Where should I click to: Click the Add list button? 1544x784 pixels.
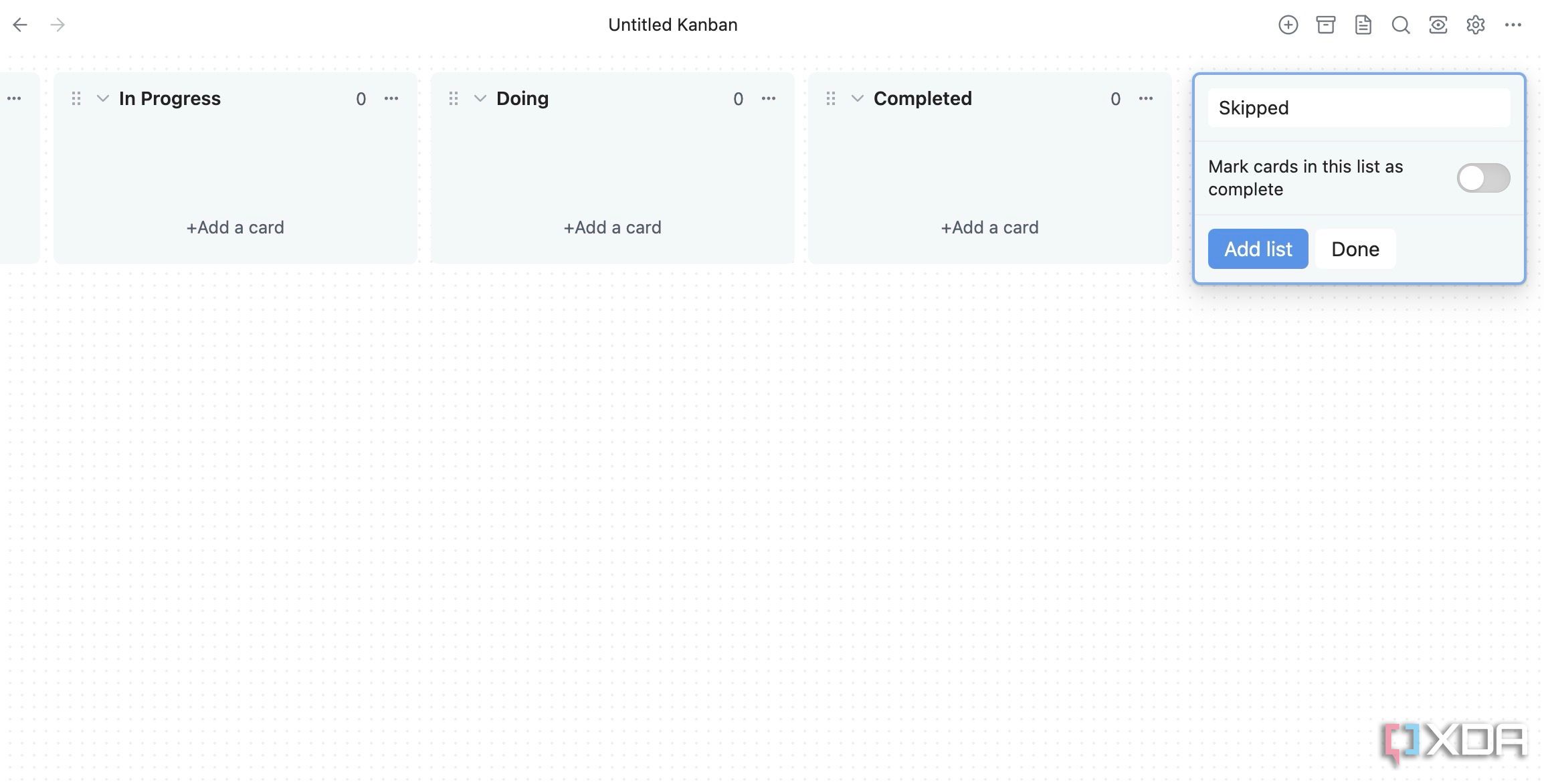point(1258,248)
